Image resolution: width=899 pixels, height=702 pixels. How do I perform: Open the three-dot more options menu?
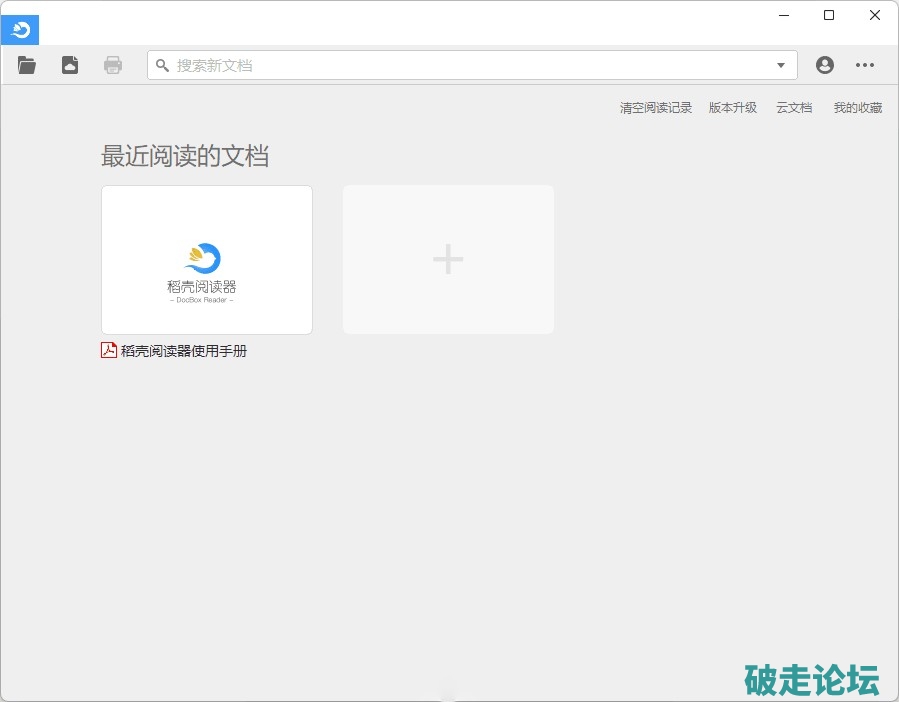865,65
